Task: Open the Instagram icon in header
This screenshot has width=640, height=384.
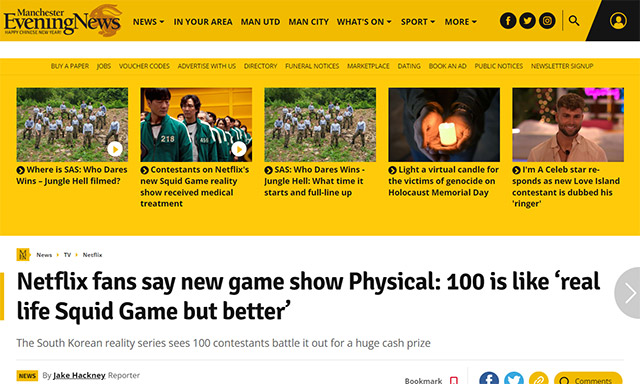Action: (x=547, y=20)
